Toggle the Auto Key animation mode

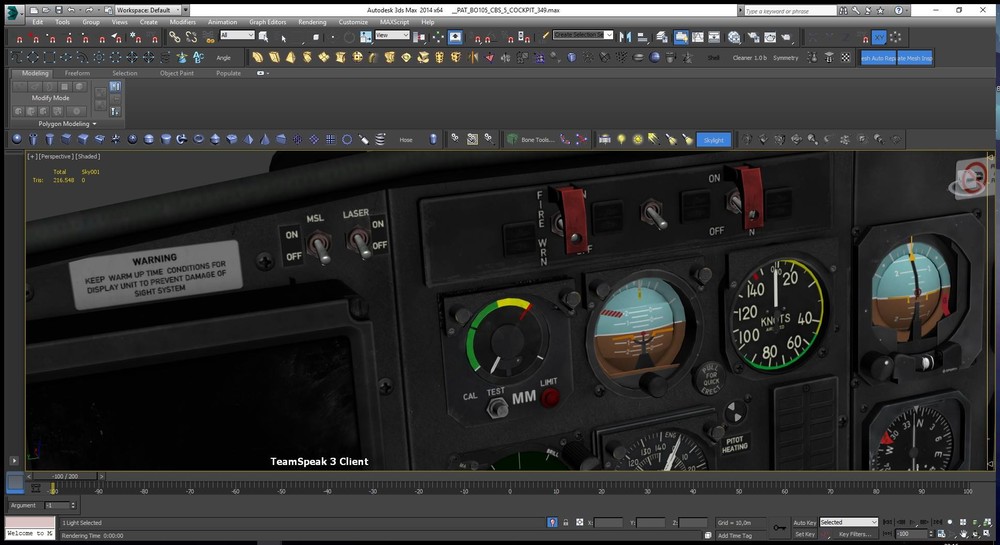point(804,522)
